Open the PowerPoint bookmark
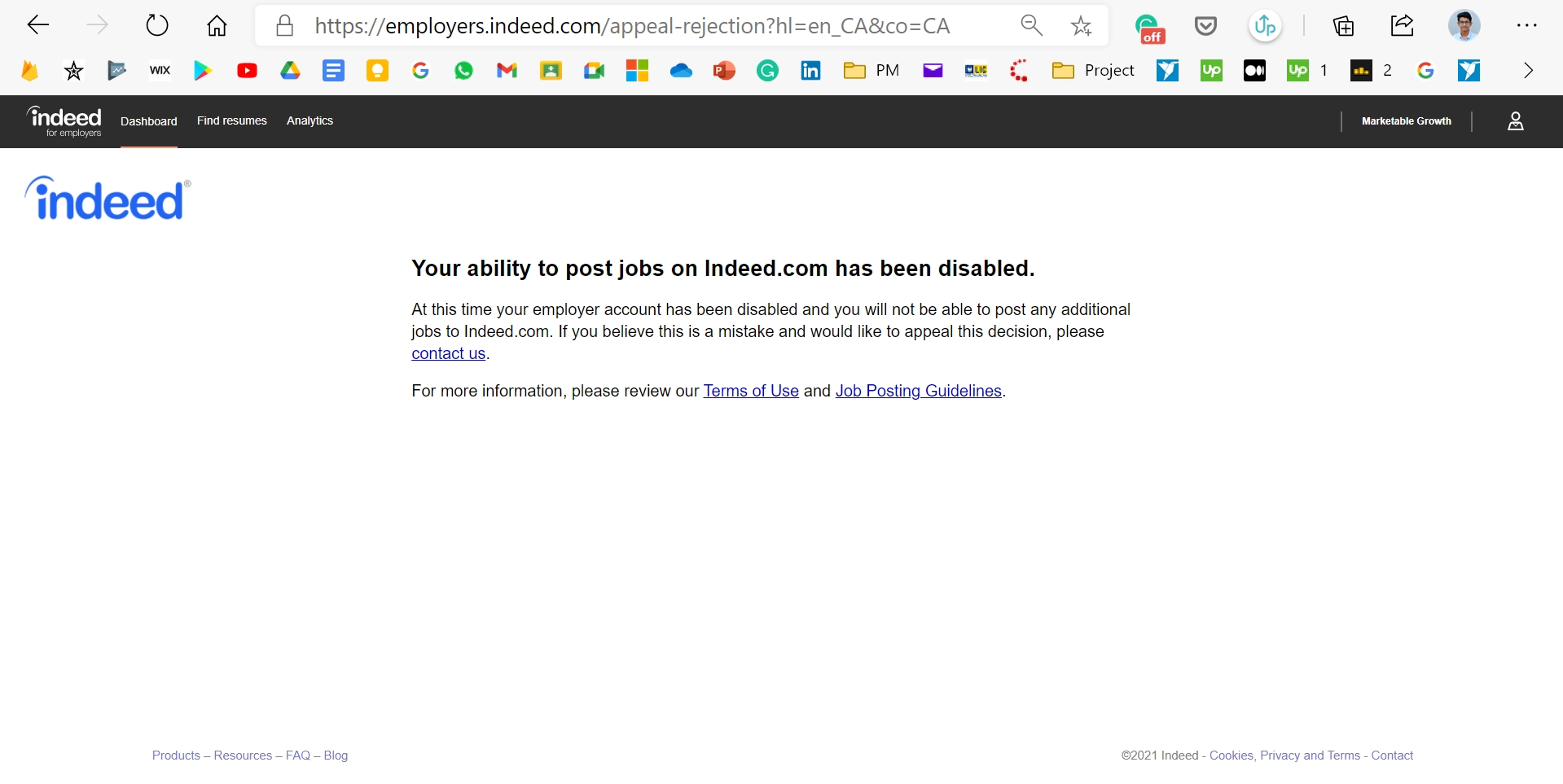 [x=723, y=70]
